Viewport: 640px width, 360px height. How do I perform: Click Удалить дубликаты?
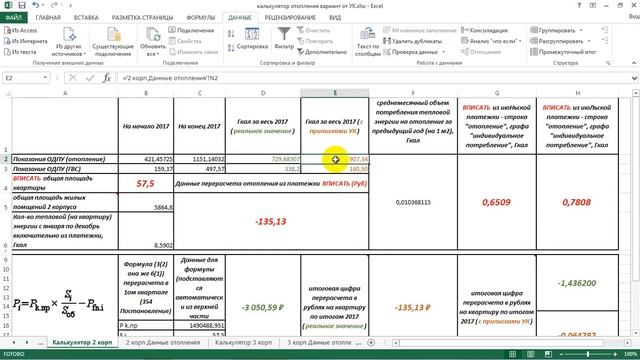413,41
